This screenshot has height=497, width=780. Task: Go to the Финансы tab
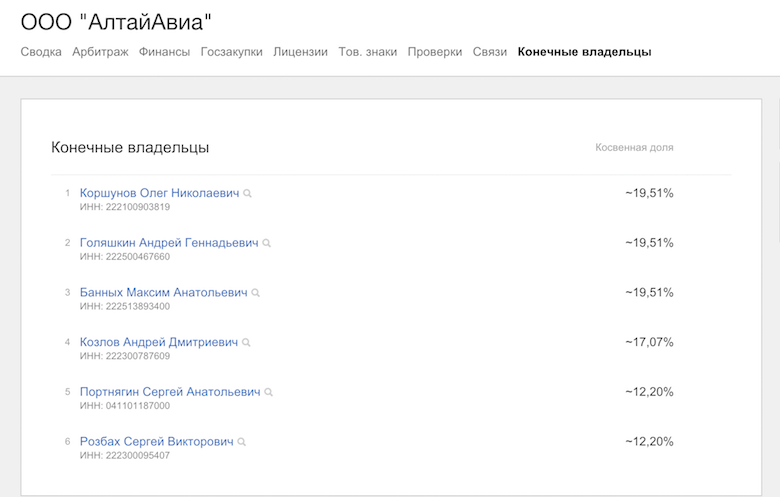(165, 52)
